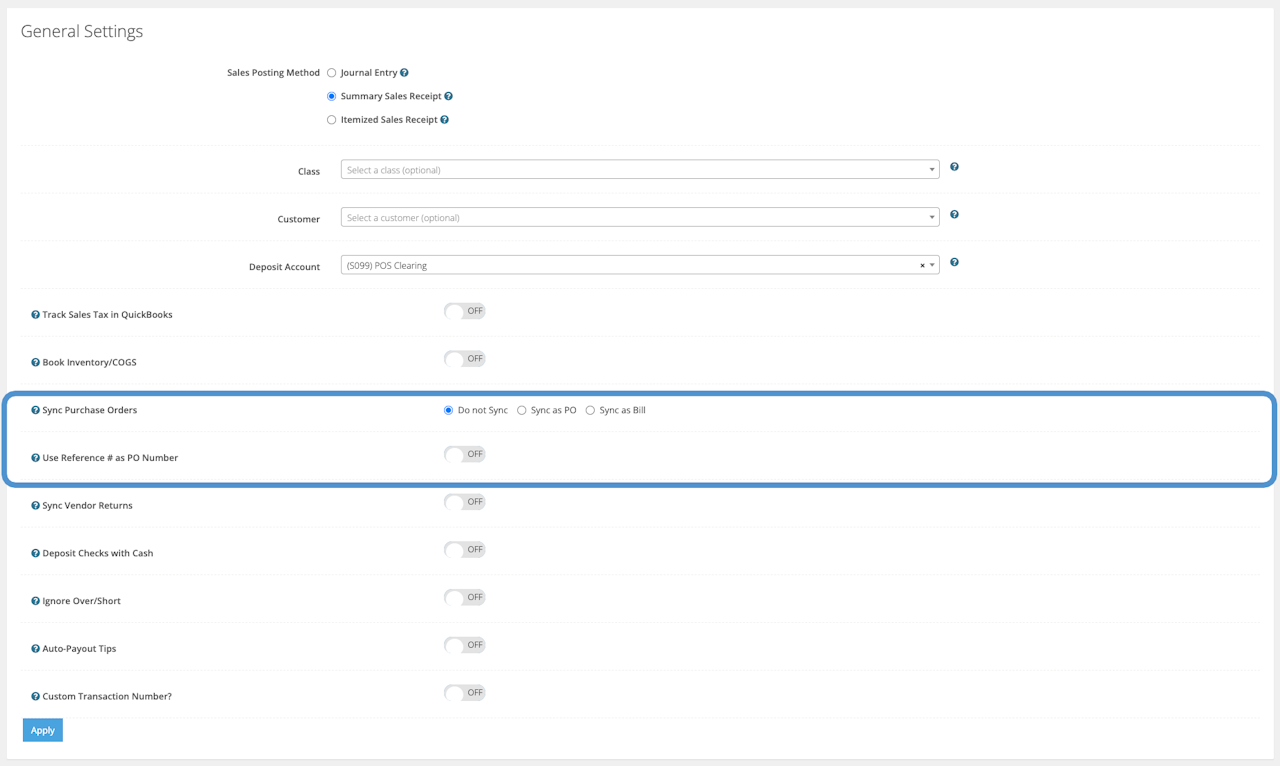Click the Apply button
The width and height of the screenshot is (1280, 766).
[43, 730]
